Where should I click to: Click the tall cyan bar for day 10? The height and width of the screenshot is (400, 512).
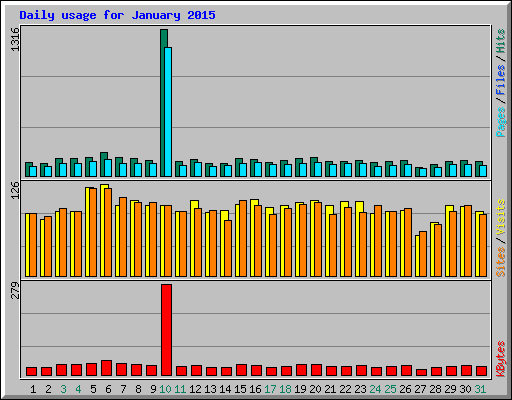(168, 112)
